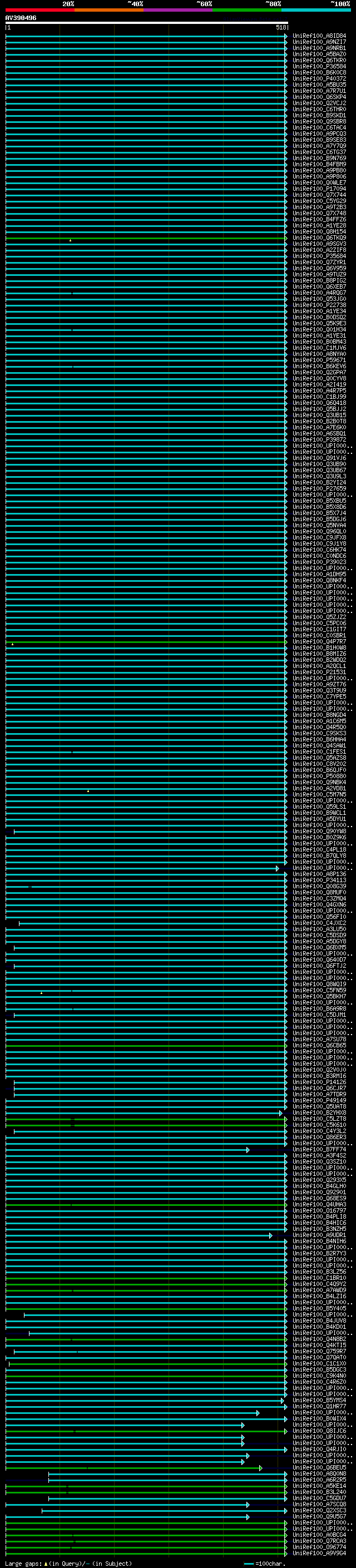The height and width of the screenshot is (1568, 356).
Task: Select hit label UniRef100_A7SCQ8
Action: [x=319, y=1504]
